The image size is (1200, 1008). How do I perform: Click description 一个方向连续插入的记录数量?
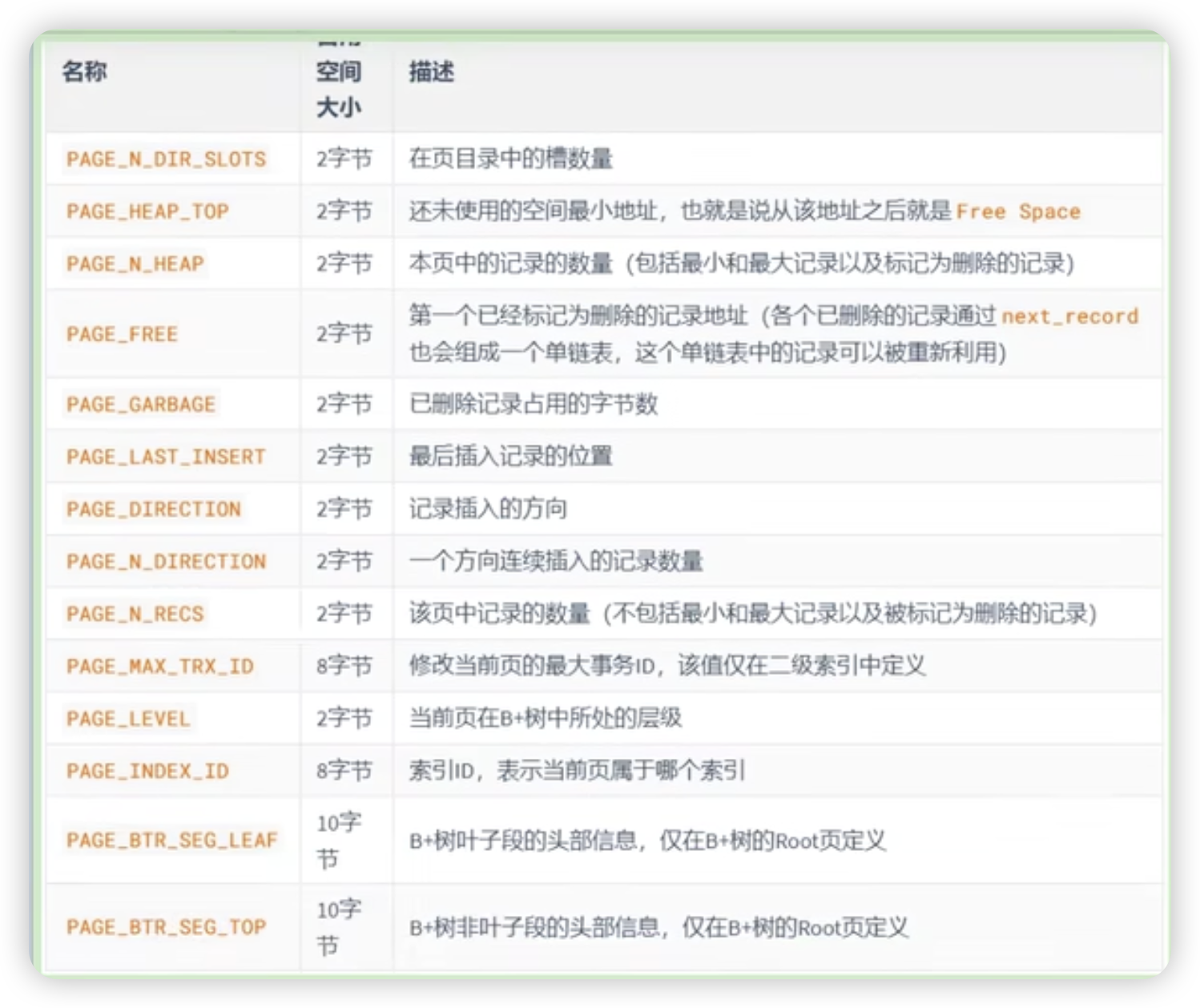556,562
